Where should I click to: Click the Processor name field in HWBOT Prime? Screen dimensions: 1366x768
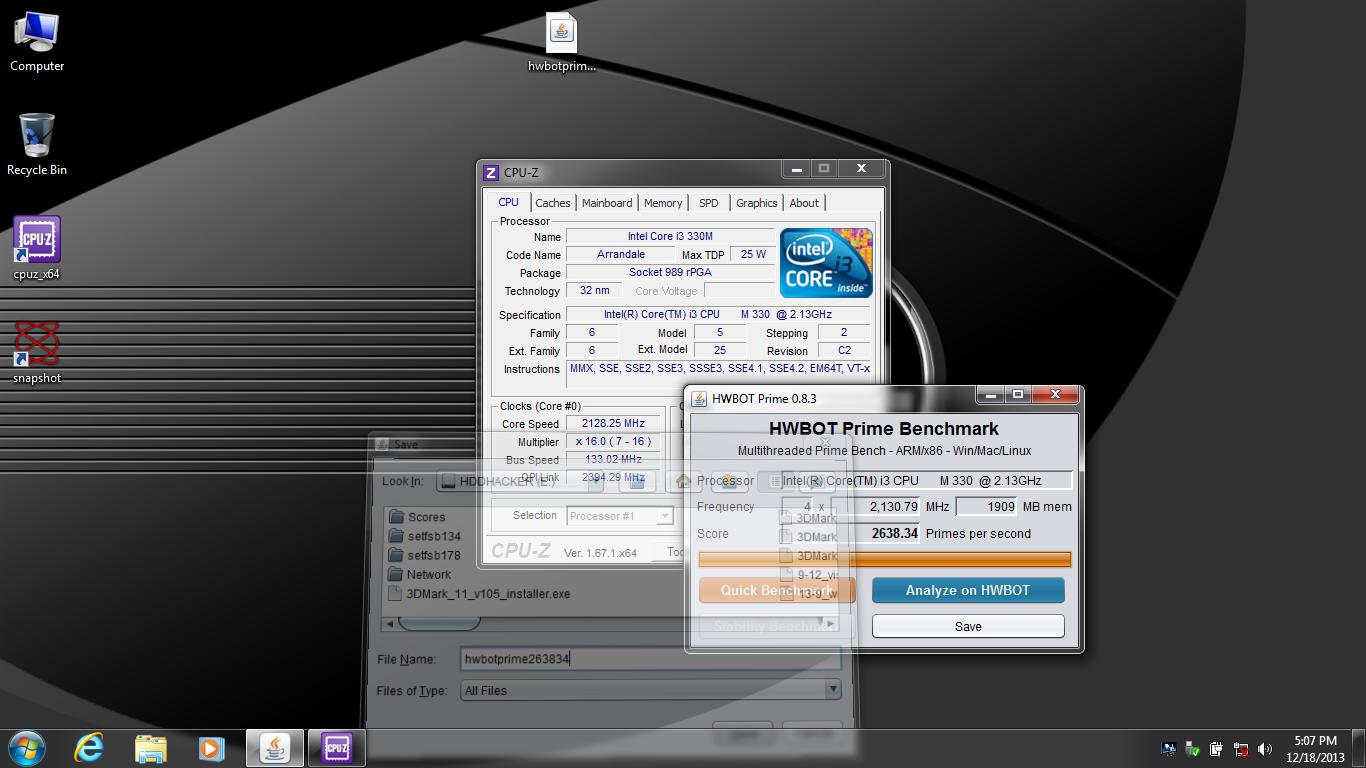point(926,480)
